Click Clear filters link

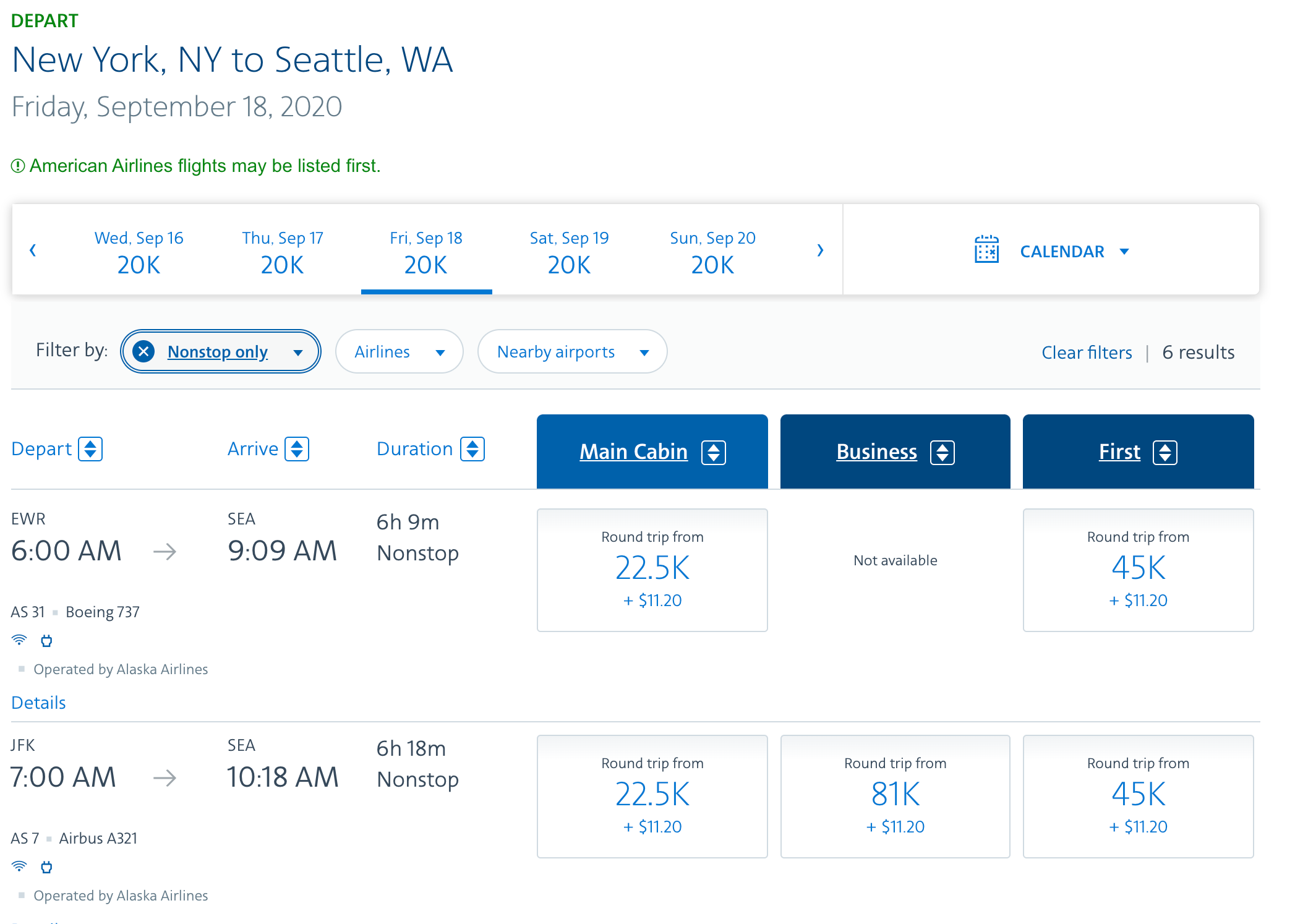[x=1087, y=353]
